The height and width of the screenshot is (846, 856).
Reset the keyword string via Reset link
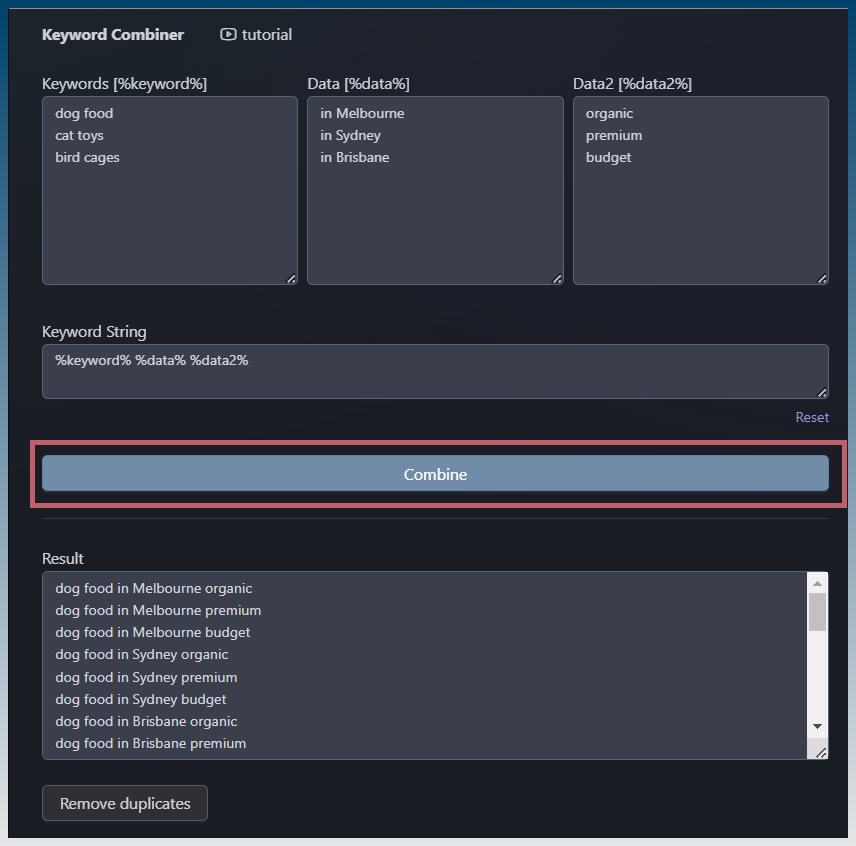tap(812, 417)
